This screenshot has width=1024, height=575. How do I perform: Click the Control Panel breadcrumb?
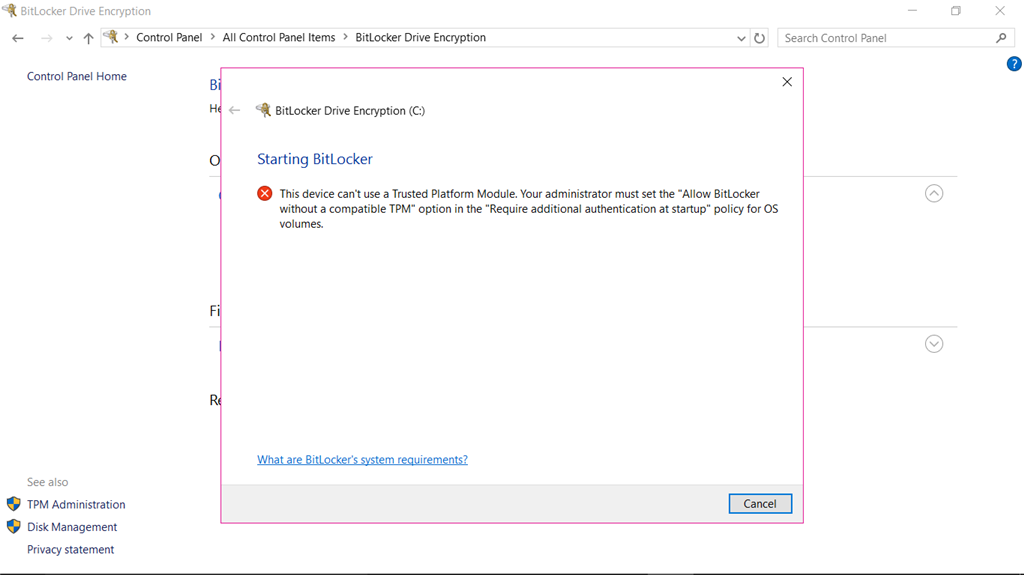[169, 37]
